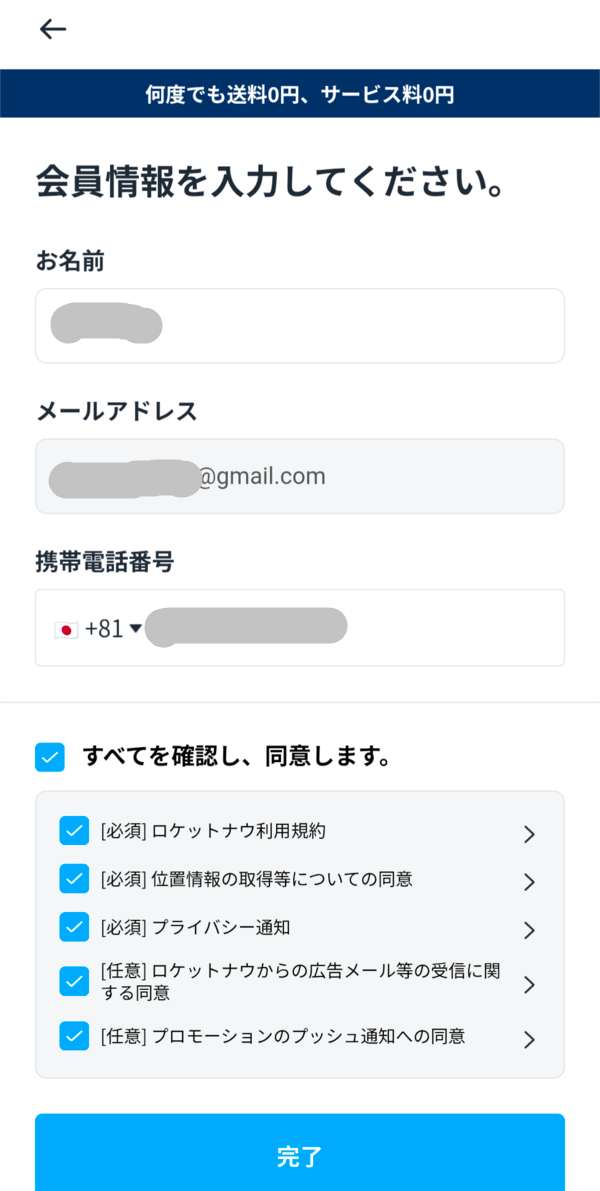600x1191 pixels.
Task: Click the すべてを確認し、同意します label
Action: [x=236, y=757]
